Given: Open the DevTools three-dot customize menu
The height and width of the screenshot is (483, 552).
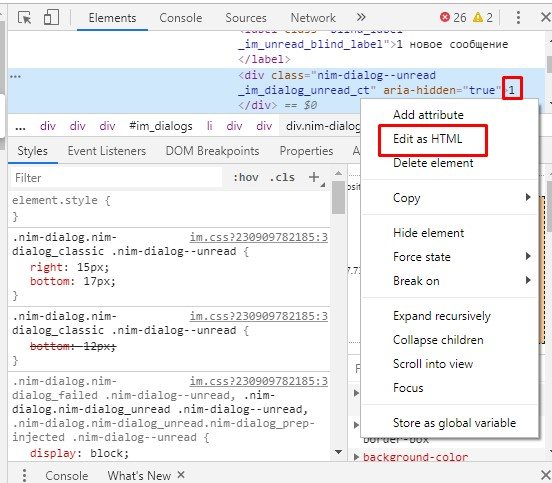Looking at the screenshot, I should (x=518, y=17).
